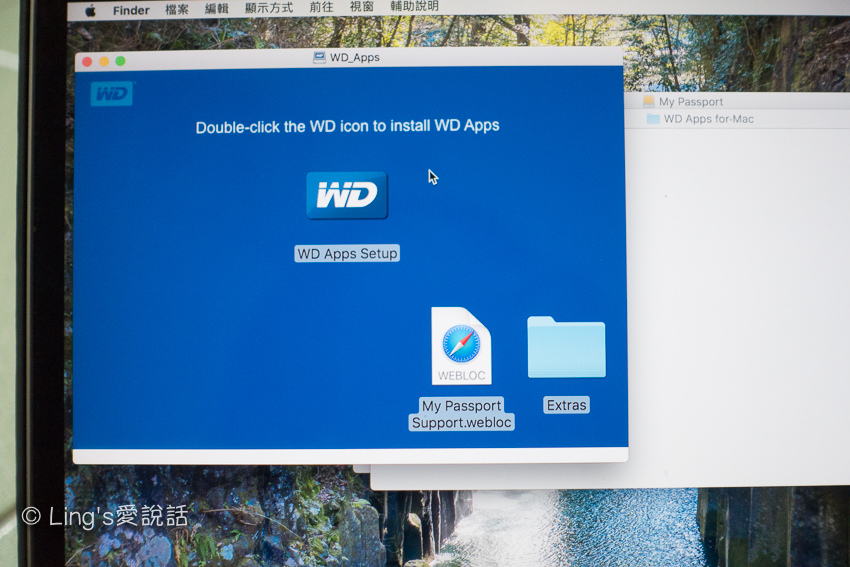Open the 前往 menu
Image resolution: width=850 pixels, height=567 pixels.
point(321,7)
